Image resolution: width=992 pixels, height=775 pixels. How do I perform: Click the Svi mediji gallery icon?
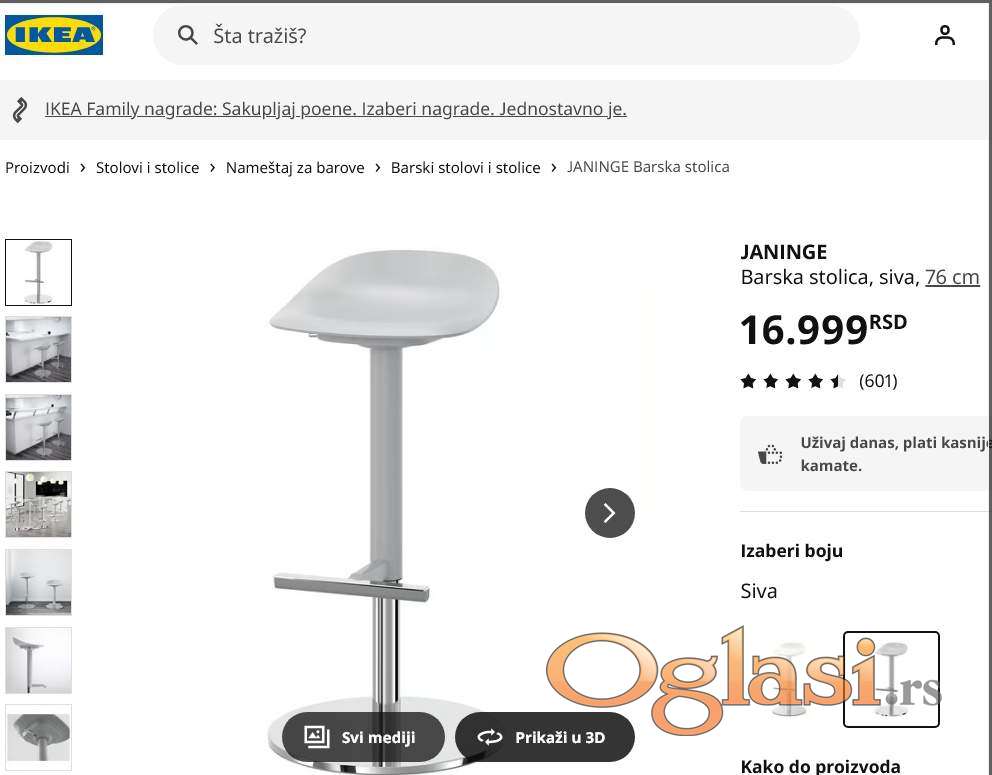tap(317, 736)
